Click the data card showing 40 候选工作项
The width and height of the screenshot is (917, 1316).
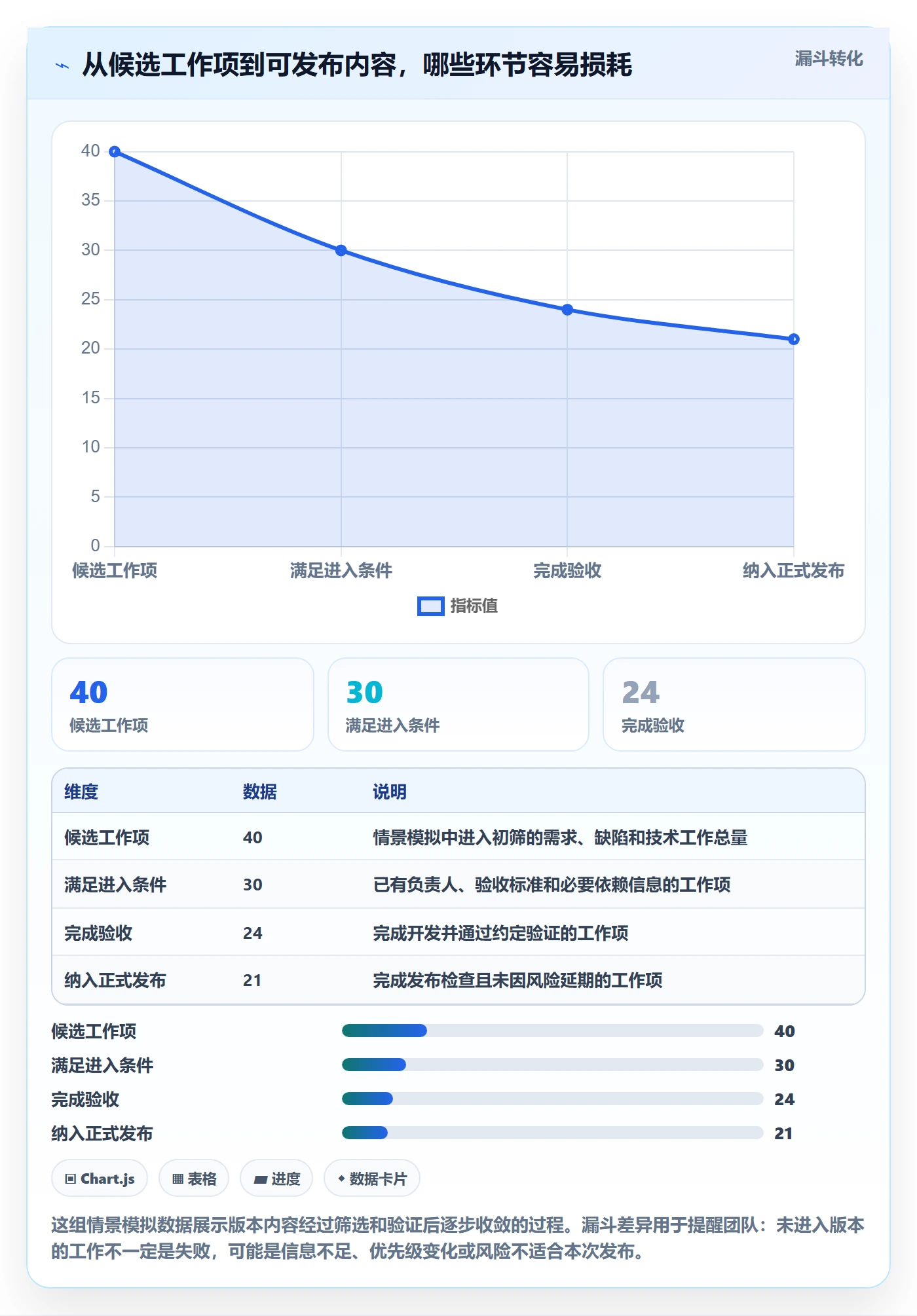(183, 704)
